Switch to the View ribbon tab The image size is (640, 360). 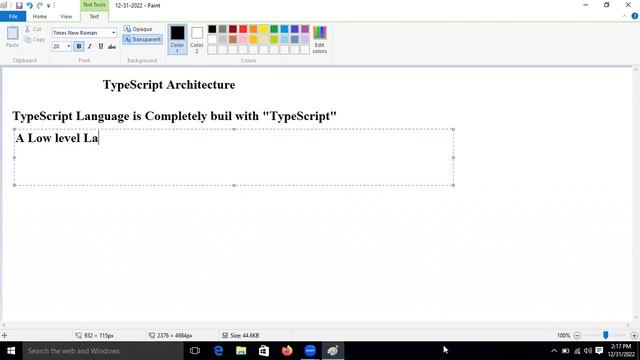(x=66, y=16)
